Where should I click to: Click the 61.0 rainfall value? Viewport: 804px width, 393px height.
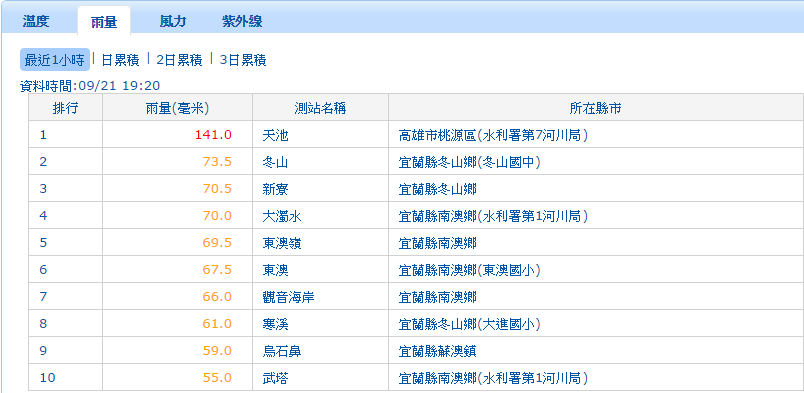(x=218, y=324)
